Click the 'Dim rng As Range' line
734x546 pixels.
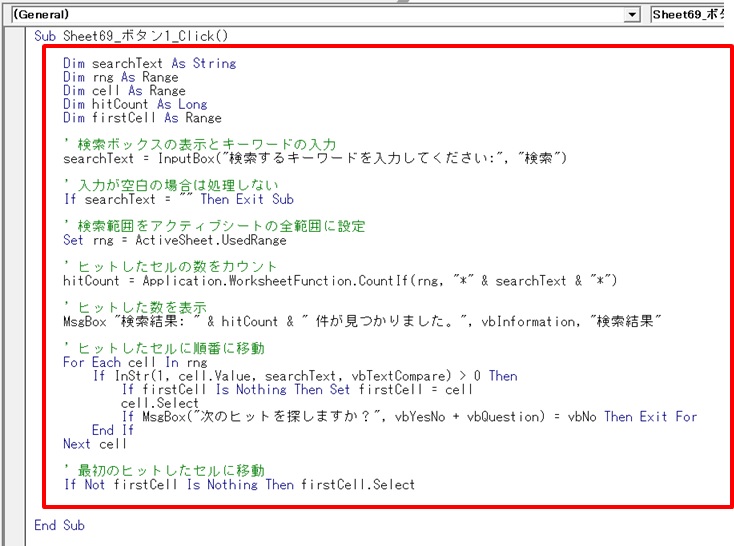[x=121, y=77]
